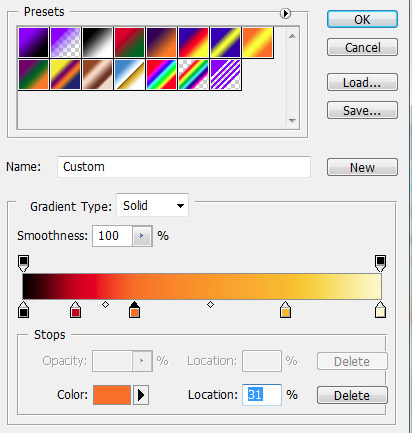
Task: Select the right opacity stop above gradient
Action: (380, 263)
